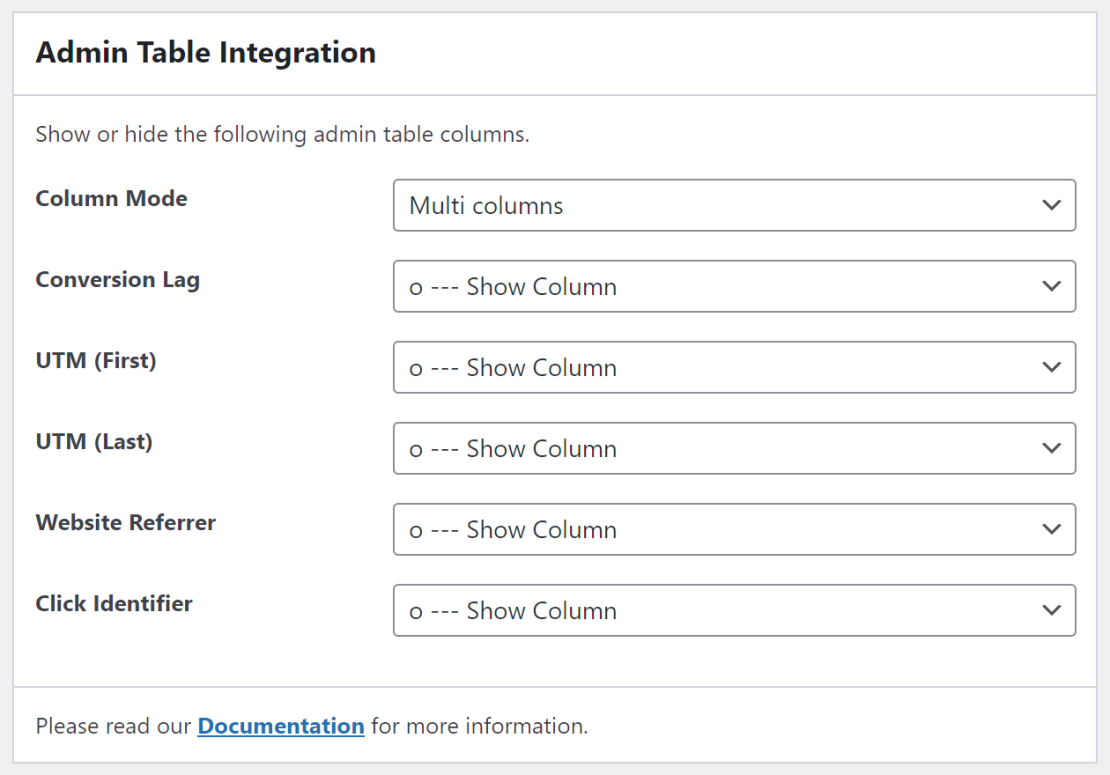1110x775 pixels.
Task: Click the Column Mode dropdown chevron
Action: 1051,205
